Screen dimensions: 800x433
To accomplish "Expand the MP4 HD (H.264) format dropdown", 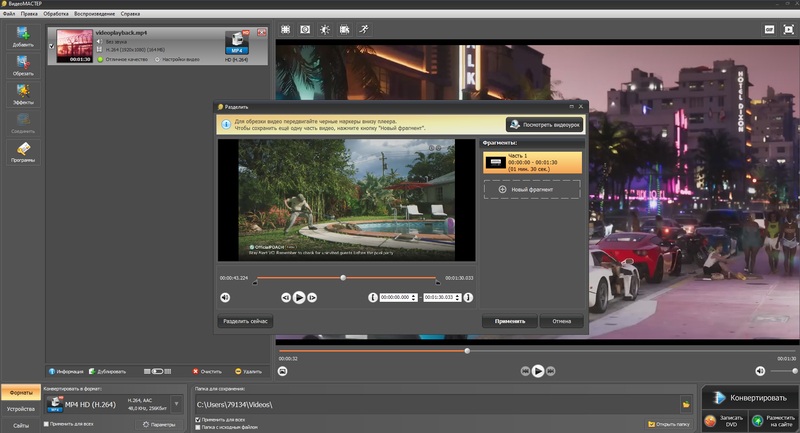I will (176, 404).
